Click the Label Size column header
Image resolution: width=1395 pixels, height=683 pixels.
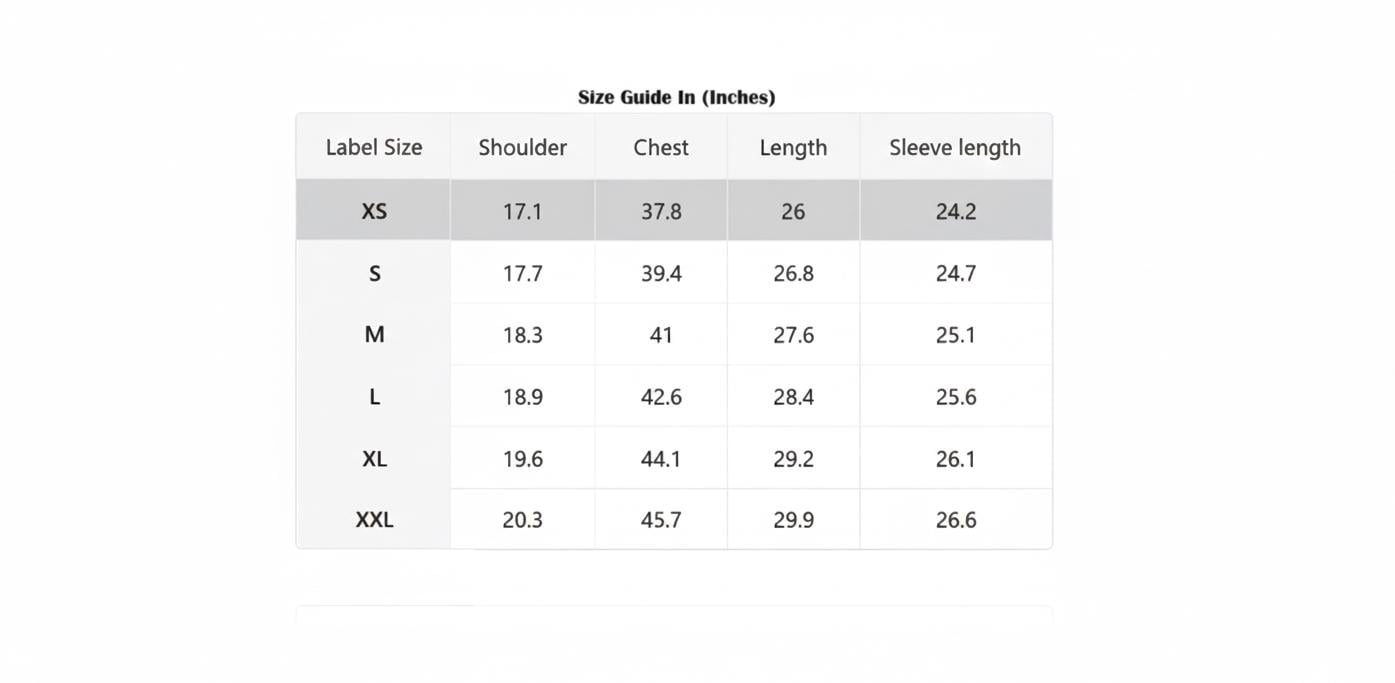tap(374, 147)
